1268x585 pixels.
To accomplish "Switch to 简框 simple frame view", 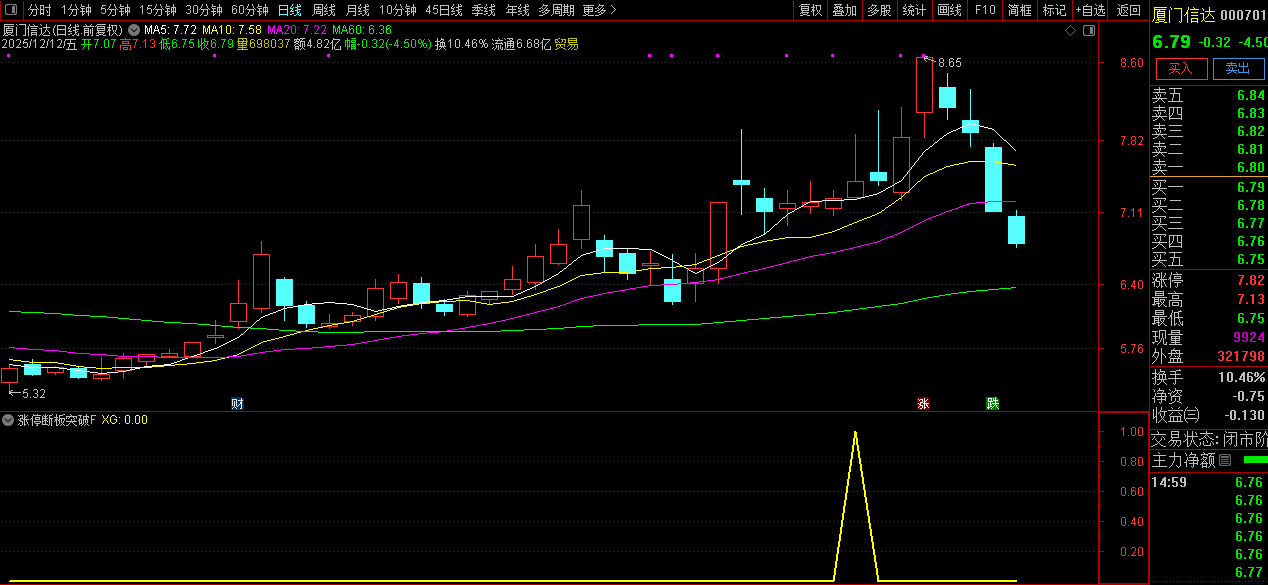I will tap(1019, 10).
